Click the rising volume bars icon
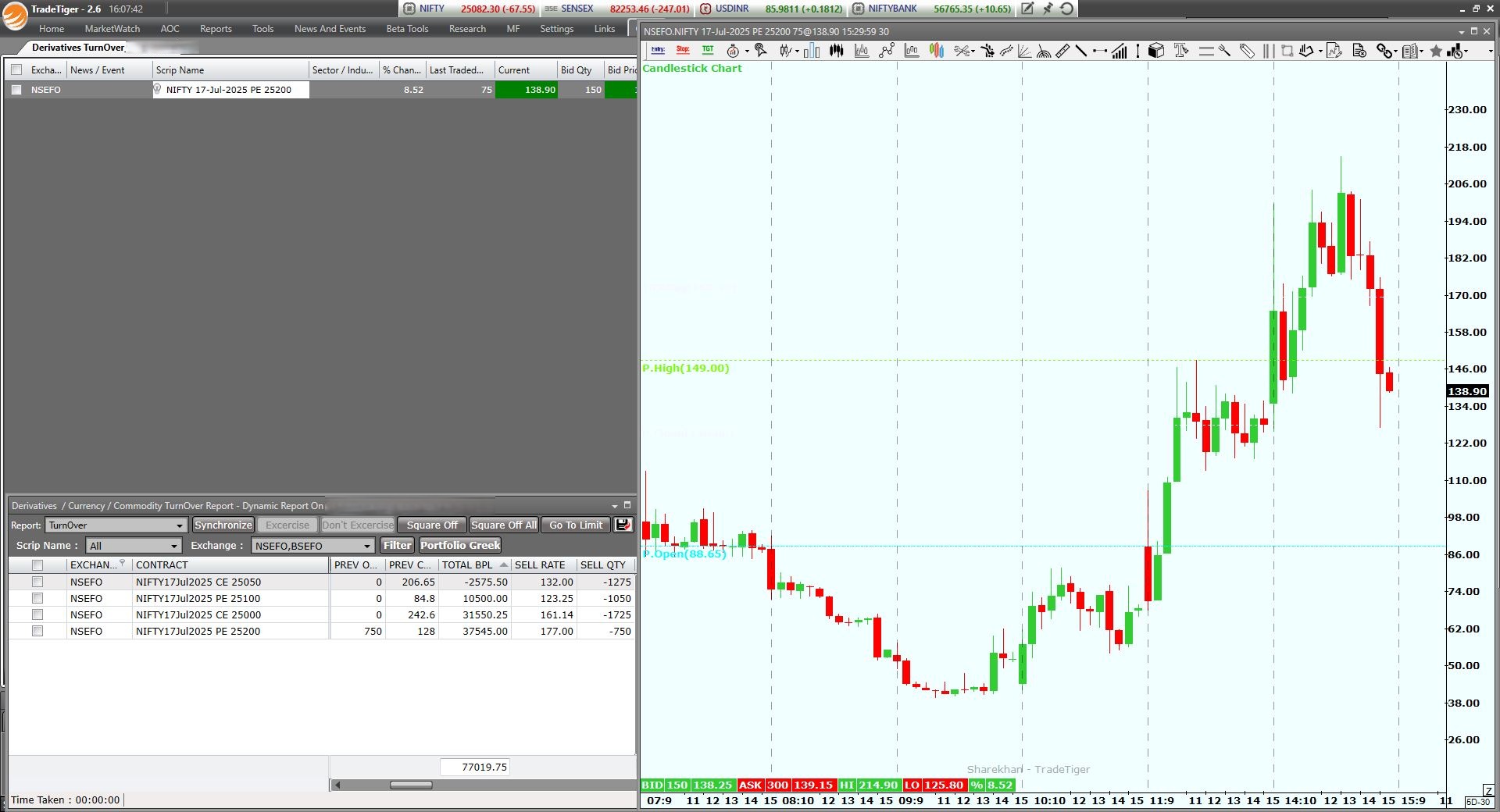The height and width of the screenshot is (812, 1500). coord(1120,51)
